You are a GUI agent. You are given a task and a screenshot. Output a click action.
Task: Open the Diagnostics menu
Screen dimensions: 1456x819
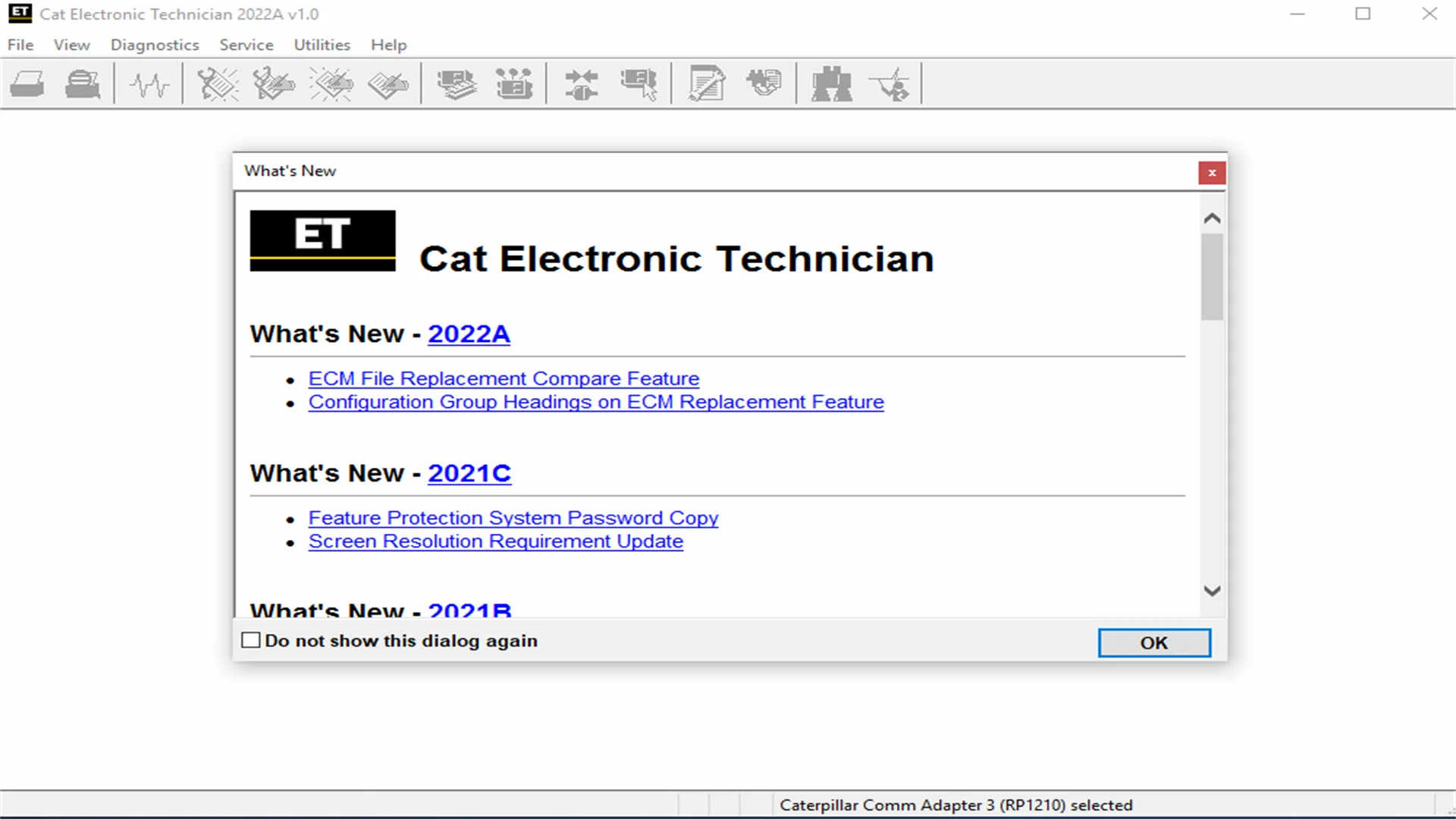point(155,45)
